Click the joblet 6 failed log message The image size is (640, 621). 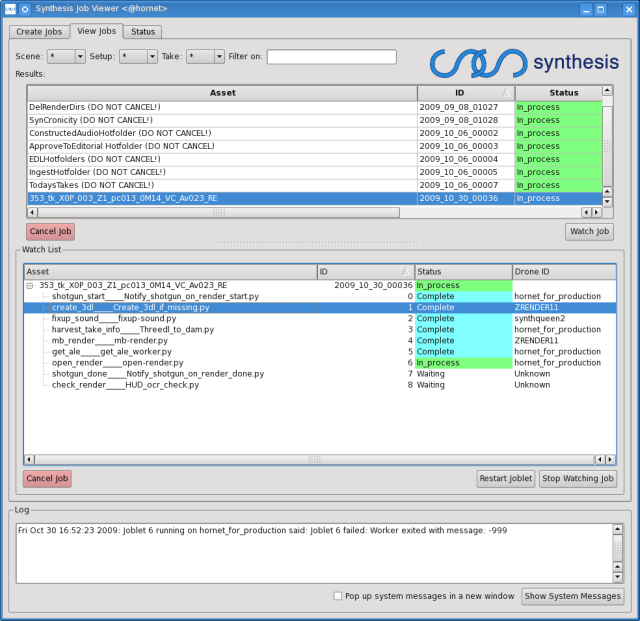262,530
